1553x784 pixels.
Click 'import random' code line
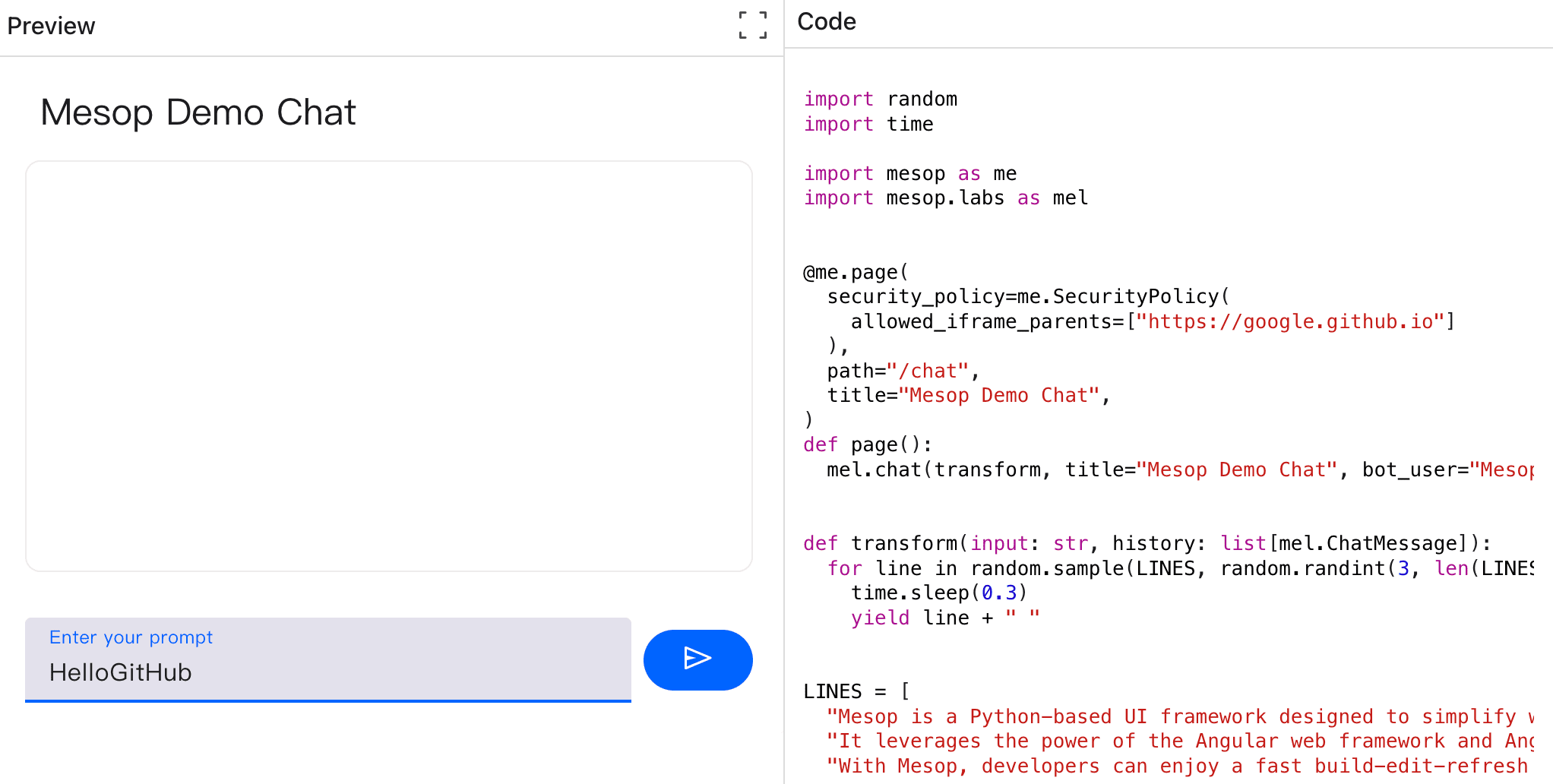pos(881,99)
